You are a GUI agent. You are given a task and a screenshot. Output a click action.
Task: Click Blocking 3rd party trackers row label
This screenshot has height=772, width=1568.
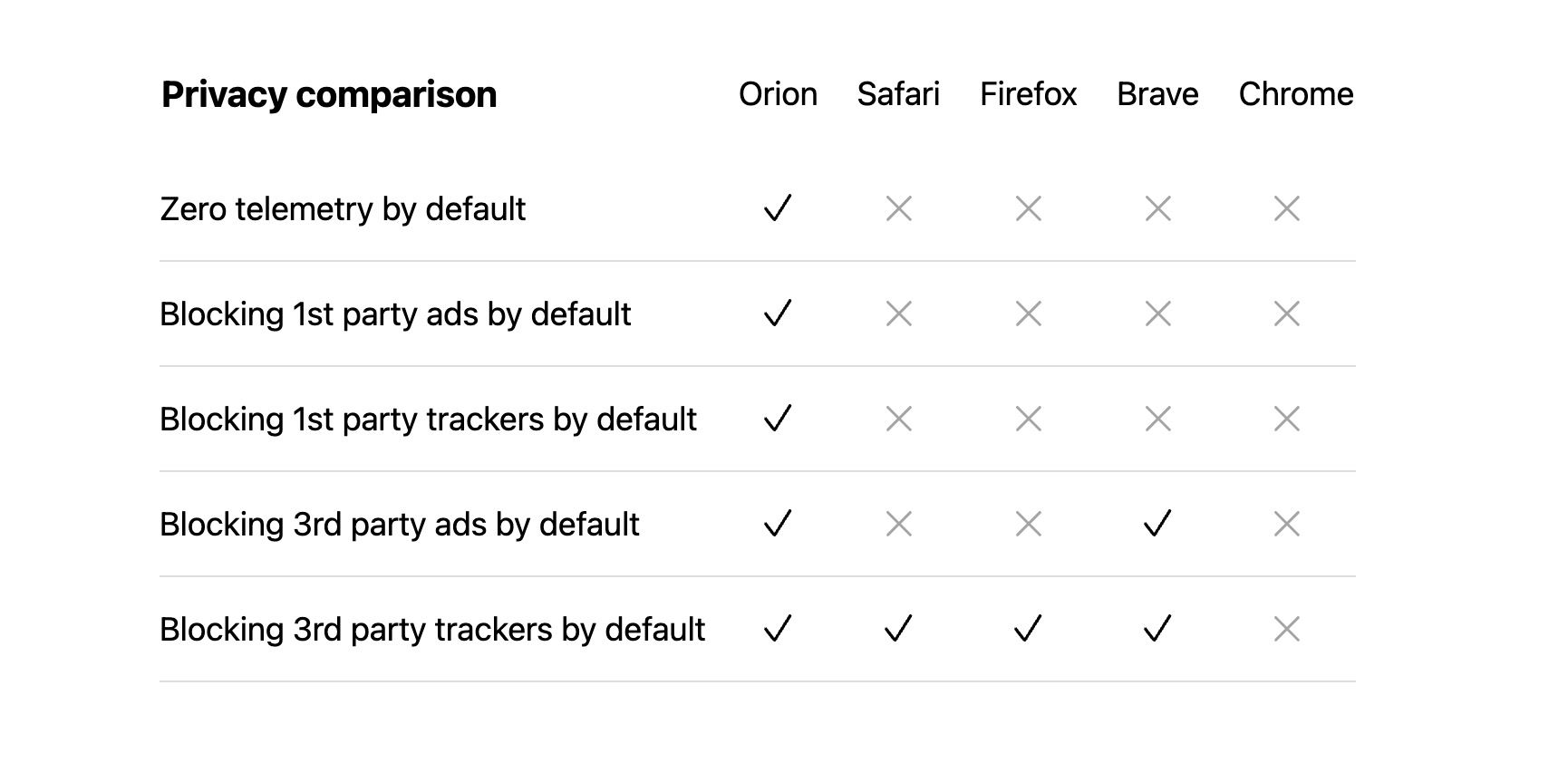click(432, 630)
